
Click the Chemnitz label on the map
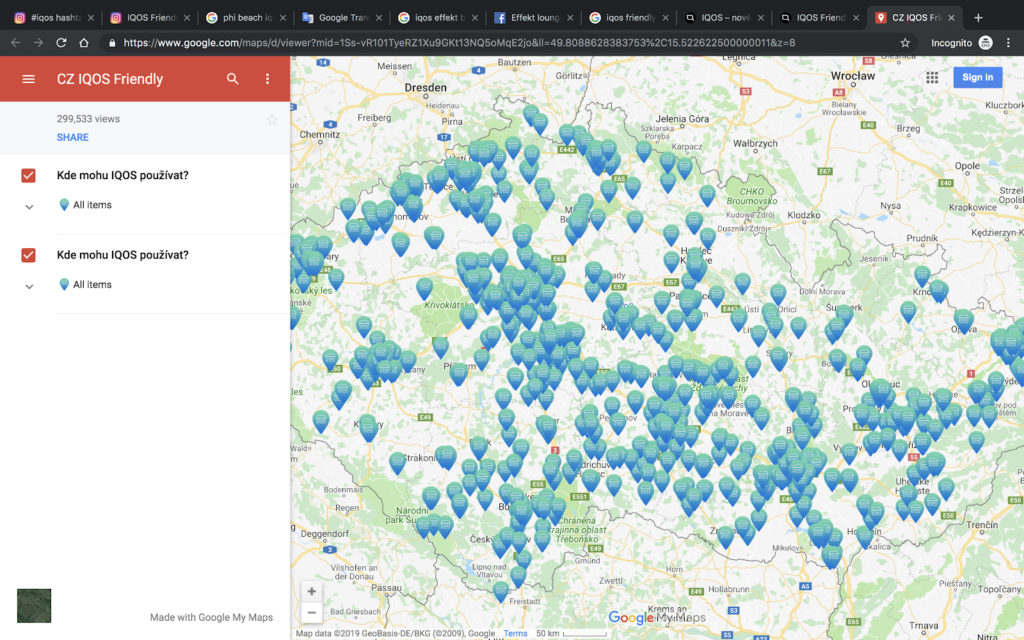pyautogui.click(x=320, y=135)
